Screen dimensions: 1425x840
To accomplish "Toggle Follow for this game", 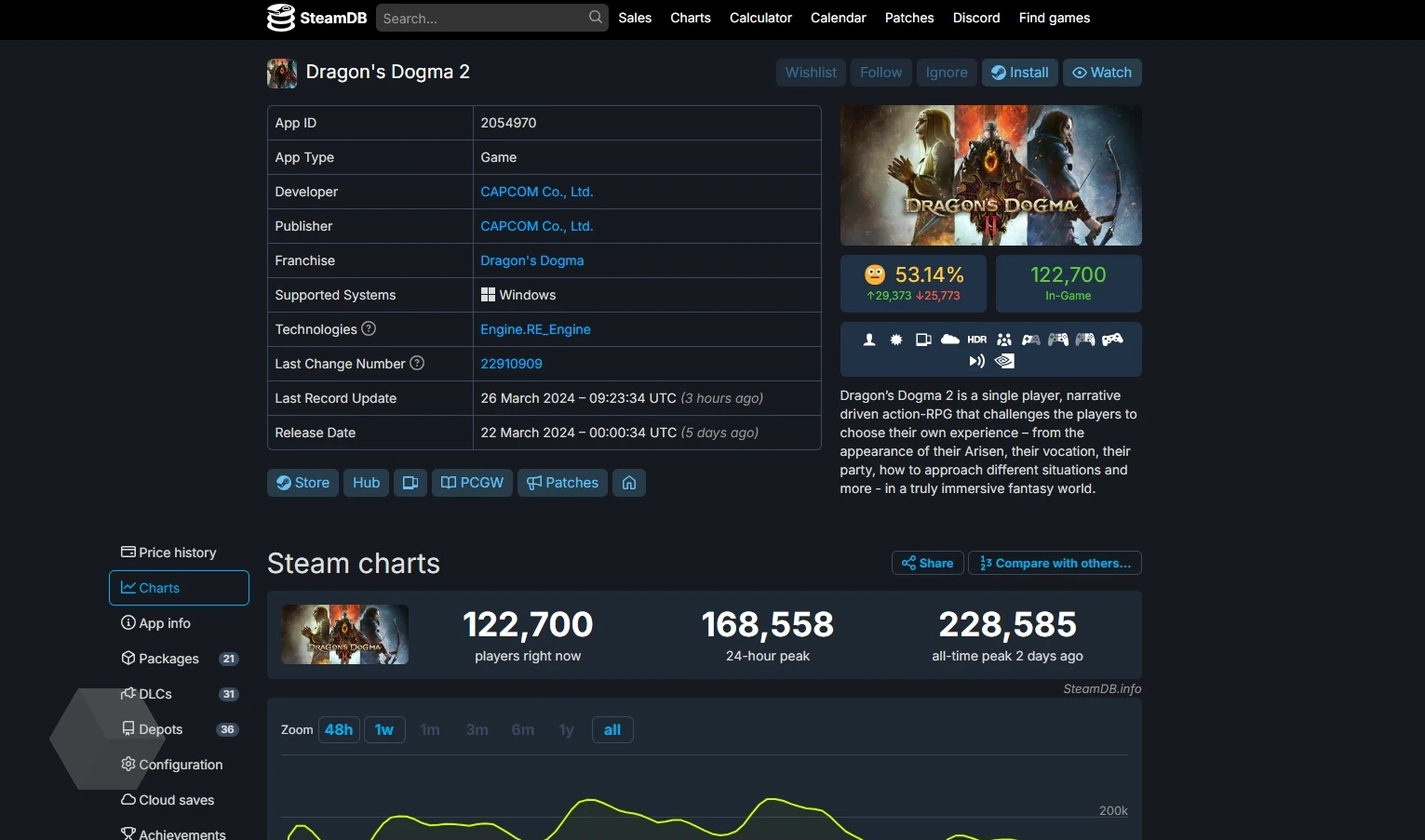I will (881, 73).
